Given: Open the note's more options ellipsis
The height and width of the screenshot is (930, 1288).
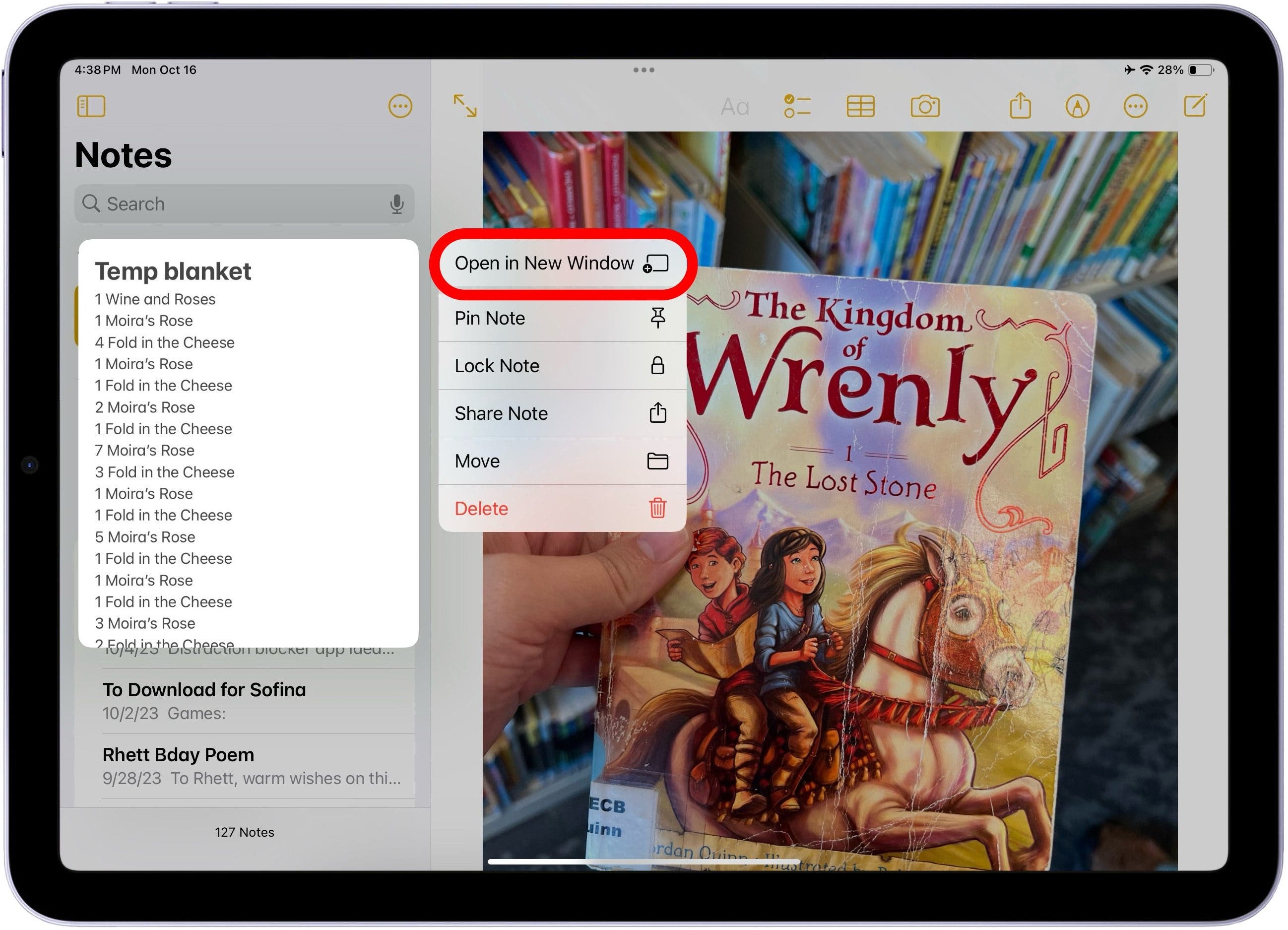Looking at the screenshot, I should (x=1135, y=106).
